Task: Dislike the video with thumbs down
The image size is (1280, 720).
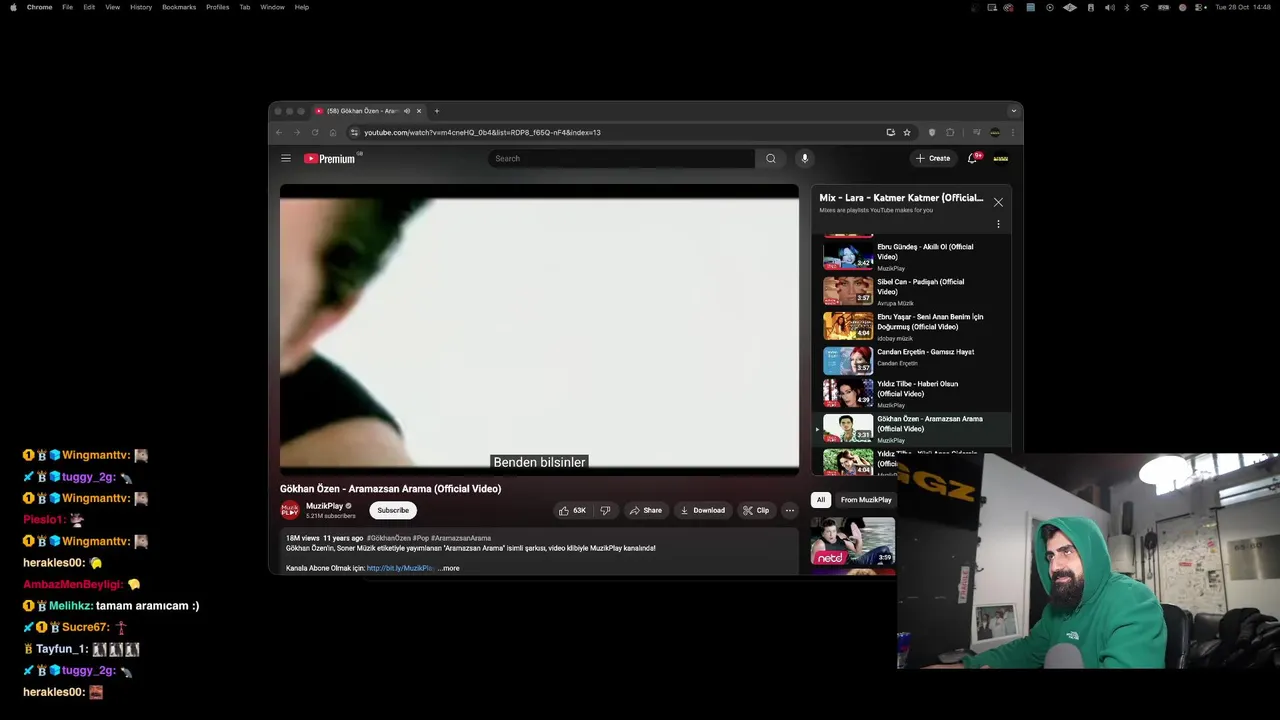Action: click(605, 510)
